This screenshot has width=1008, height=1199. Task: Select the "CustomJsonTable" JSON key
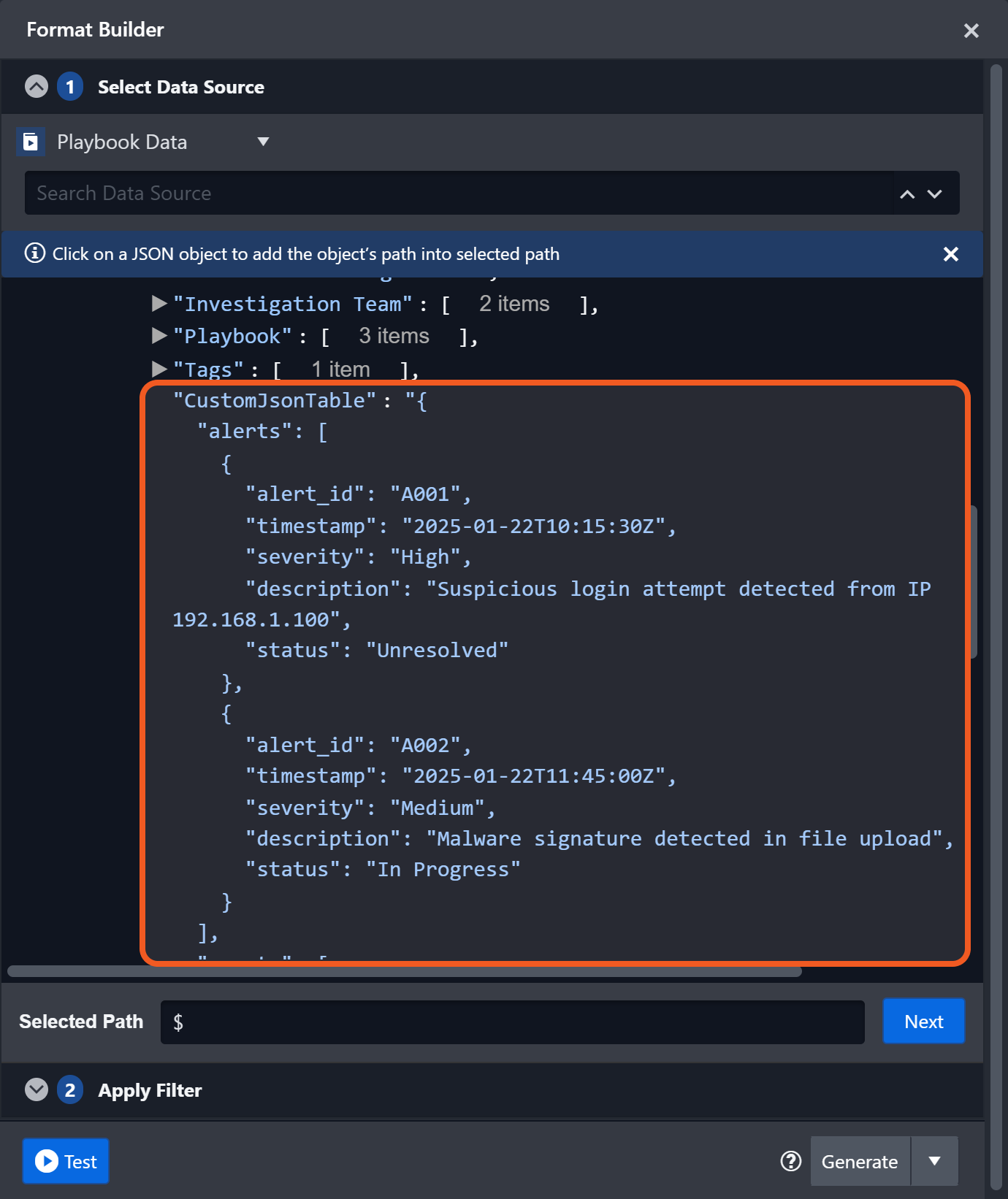[x=274, y=401]
